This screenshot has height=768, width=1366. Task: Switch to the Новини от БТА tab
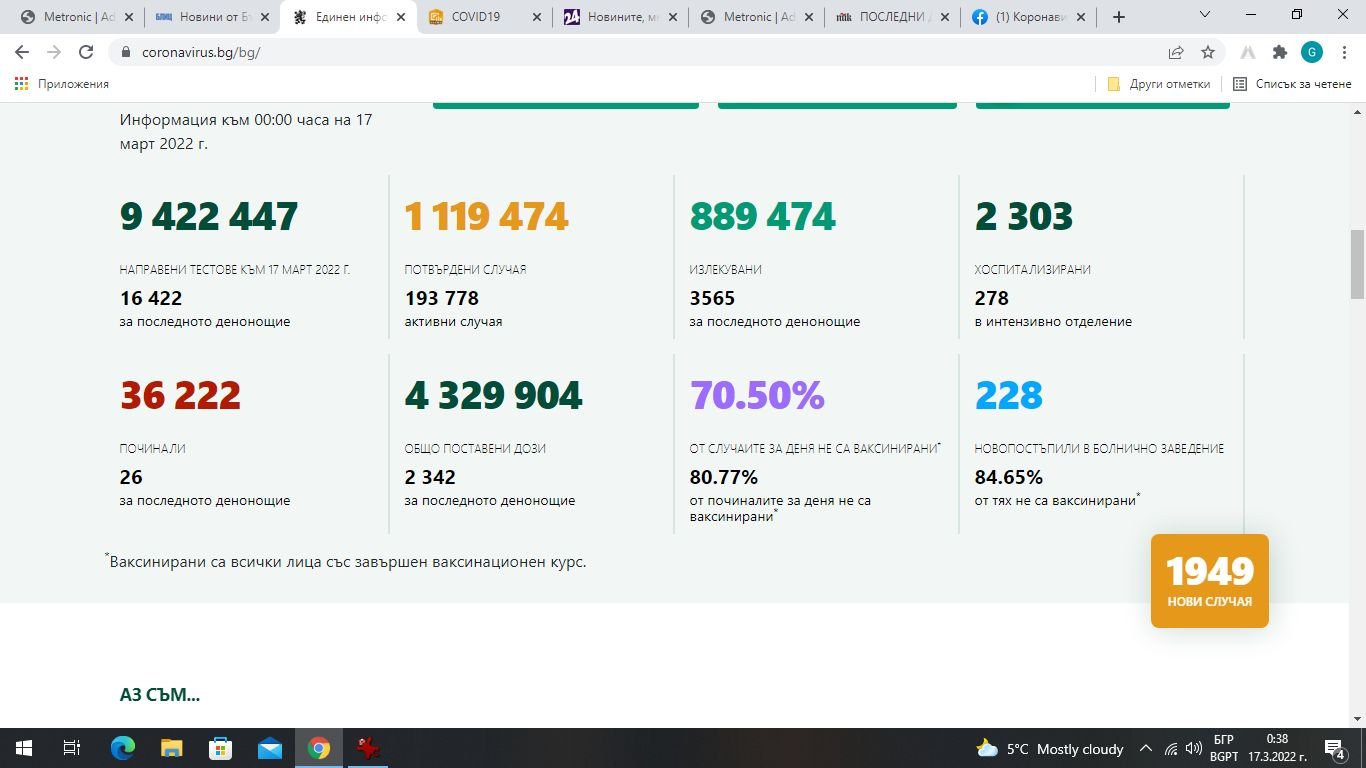click(212, 17)
